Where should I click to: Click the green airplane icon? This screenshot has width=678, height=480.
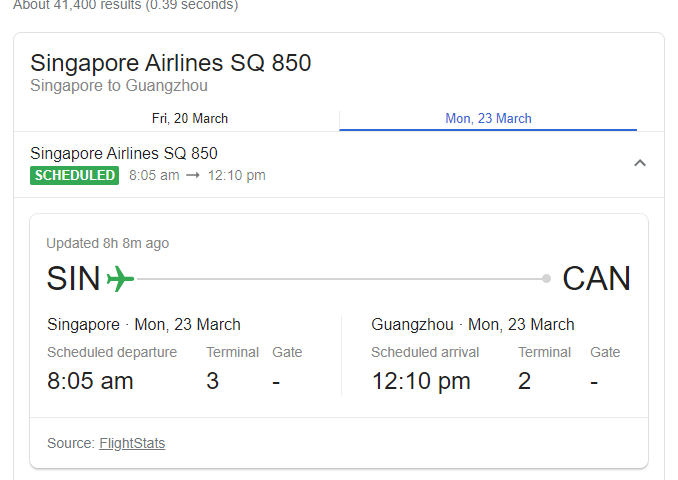tap(120, 279)
